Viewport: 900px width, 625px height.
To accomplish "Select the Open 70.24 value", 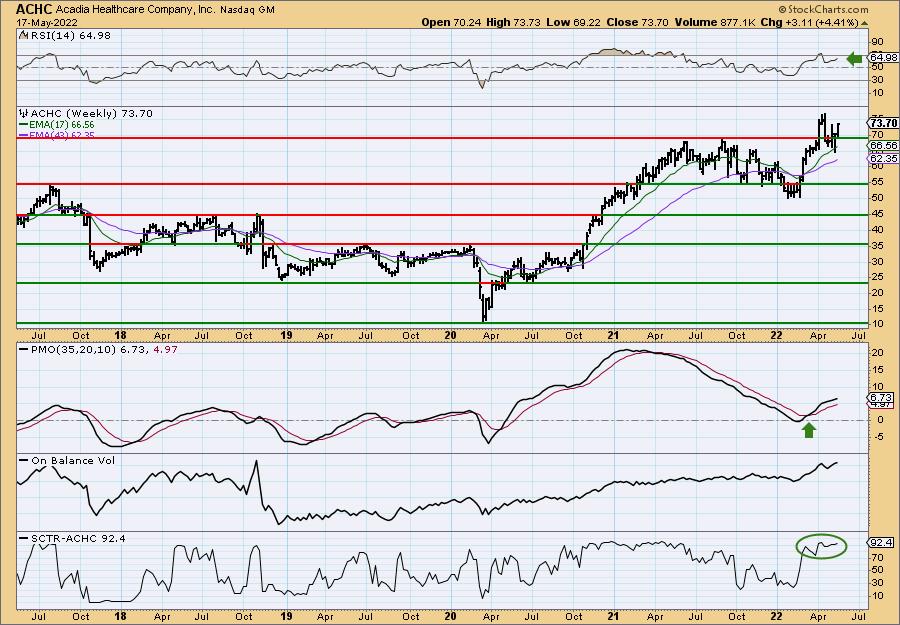I will [452, 22].
